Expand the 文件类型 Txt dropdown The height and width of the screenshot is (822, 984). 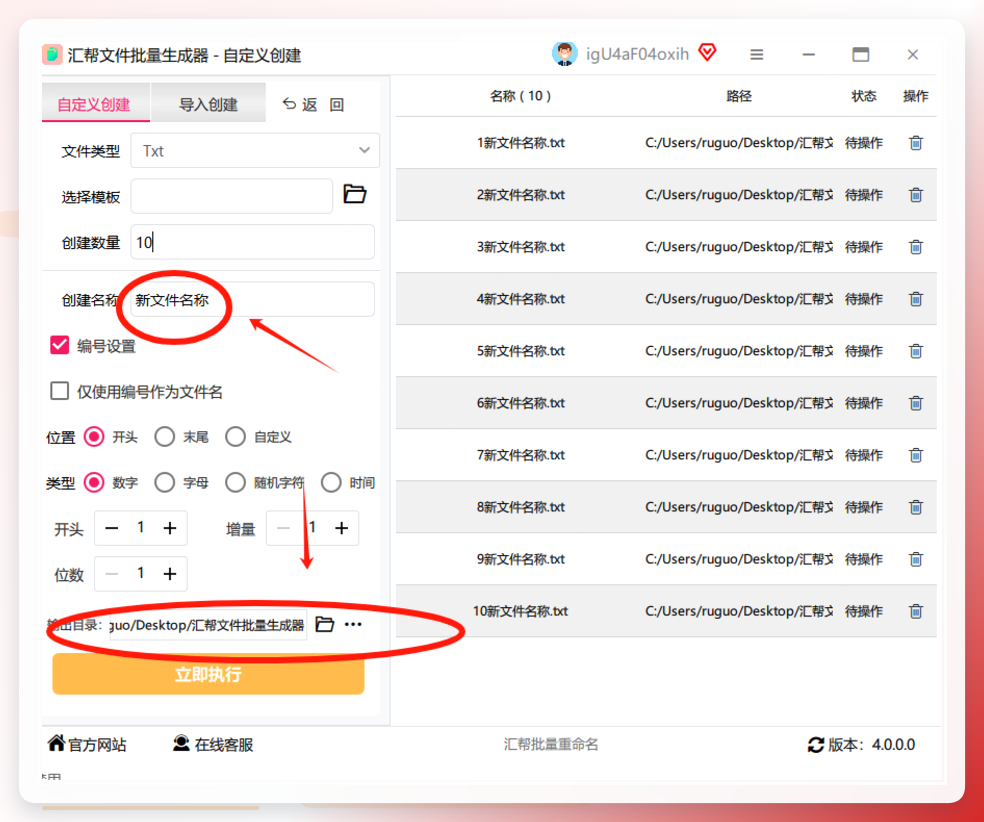pos(255,151)
